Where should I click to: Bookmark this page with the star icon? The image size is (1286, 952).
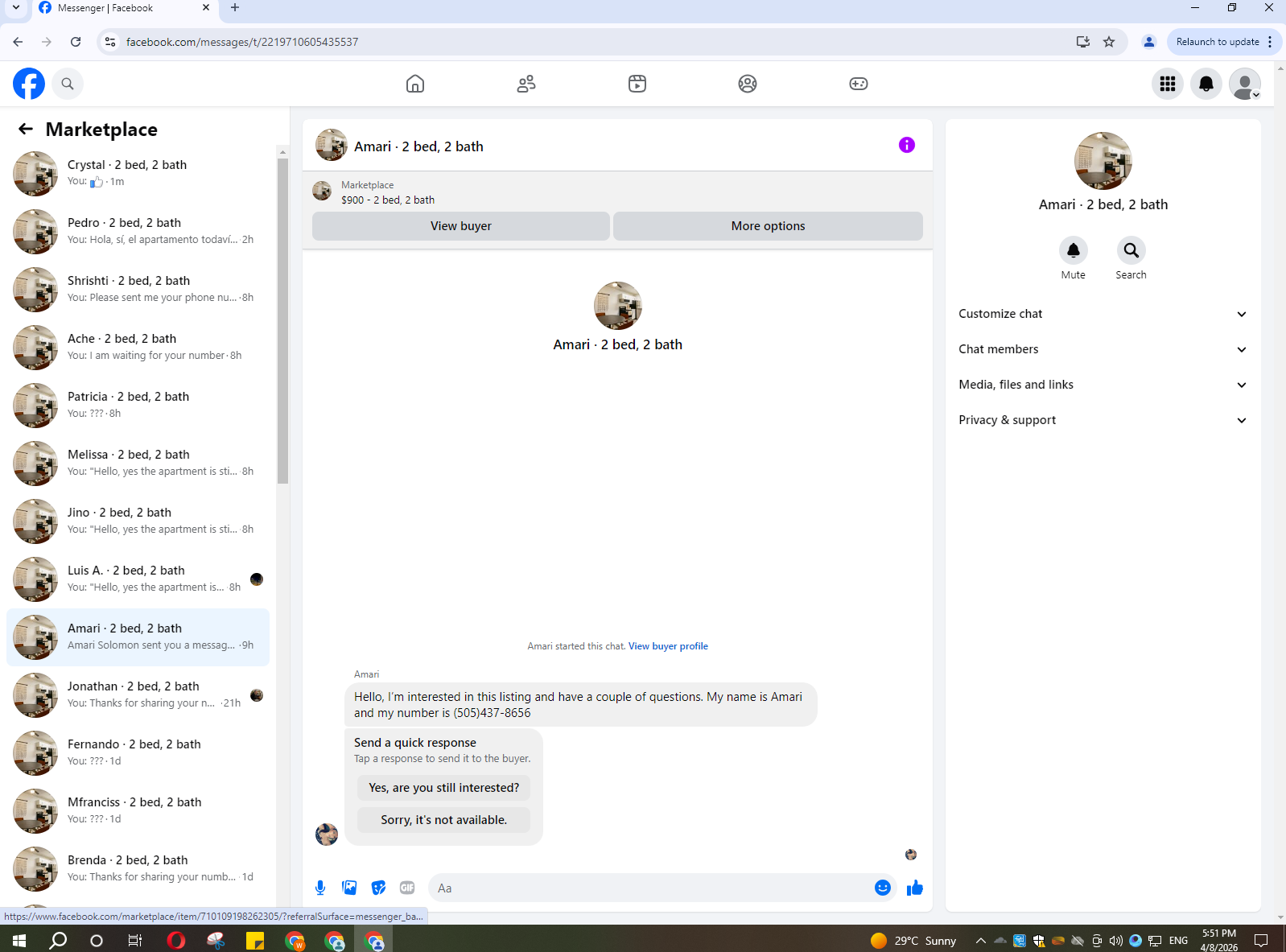click(1109, 42)
